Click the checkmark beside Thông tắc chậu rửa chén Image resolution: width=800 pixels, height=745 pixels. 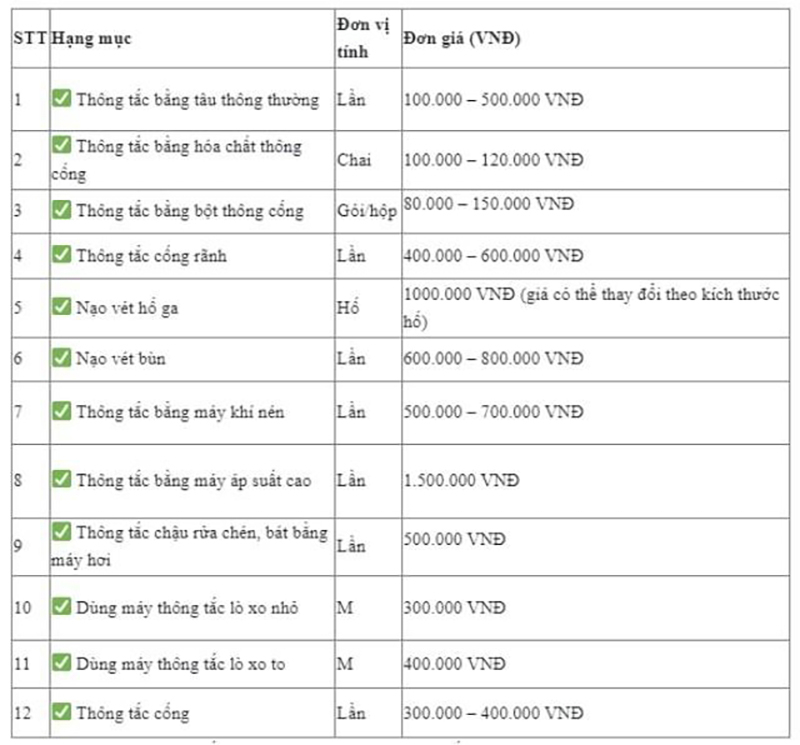62,531
